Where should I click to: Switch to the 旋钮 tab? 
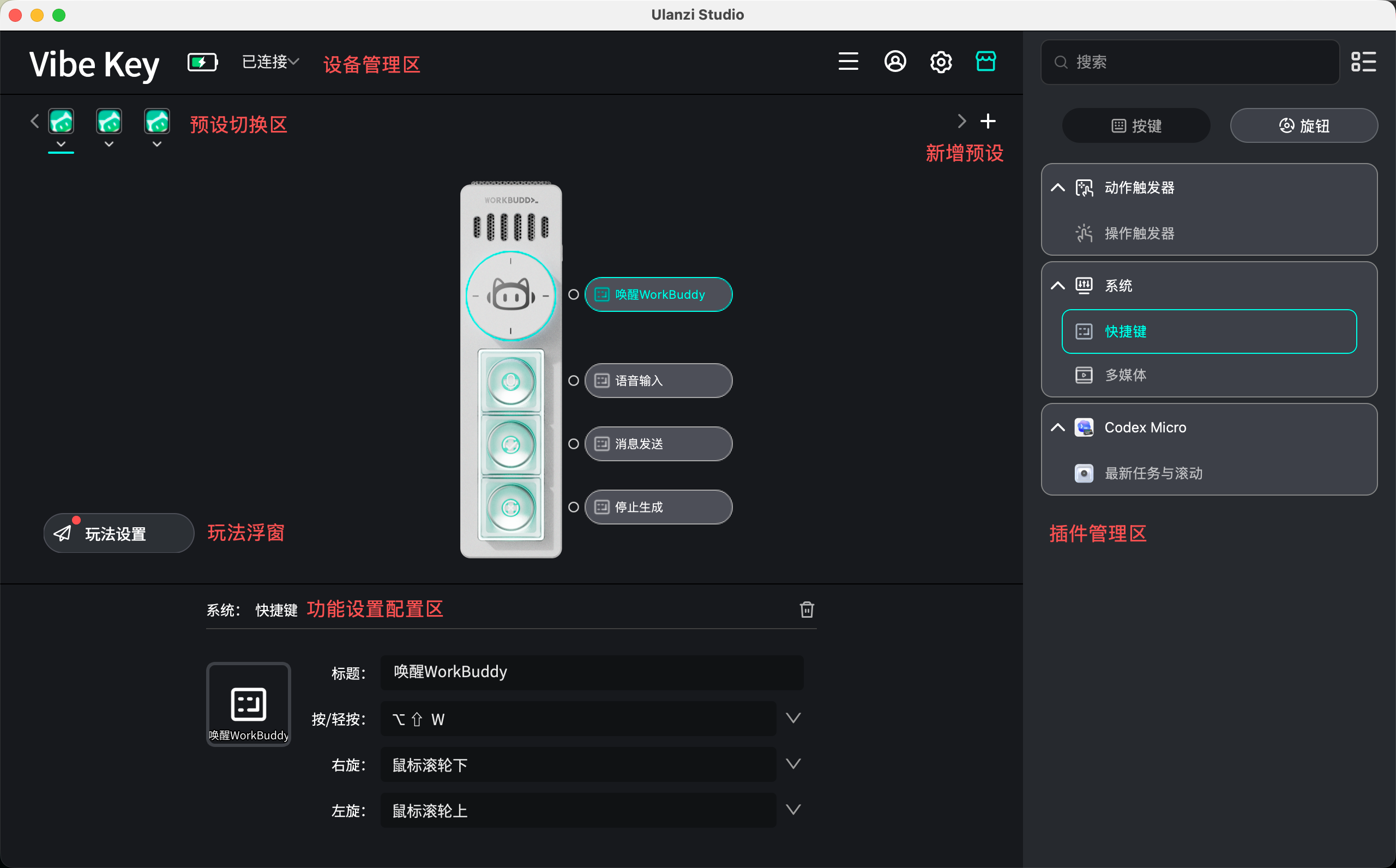click(1304, 126)
